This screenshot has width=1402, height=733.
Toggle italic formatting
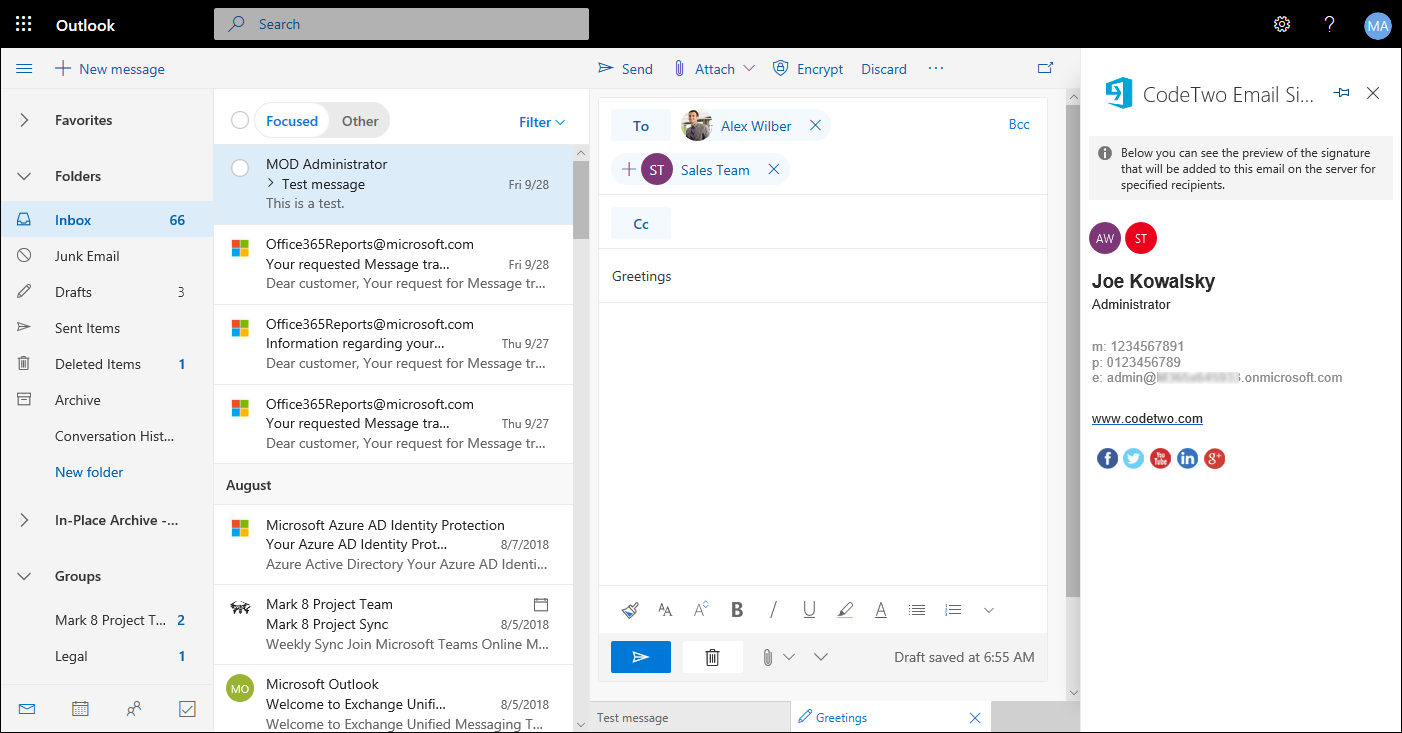(773, 609)
